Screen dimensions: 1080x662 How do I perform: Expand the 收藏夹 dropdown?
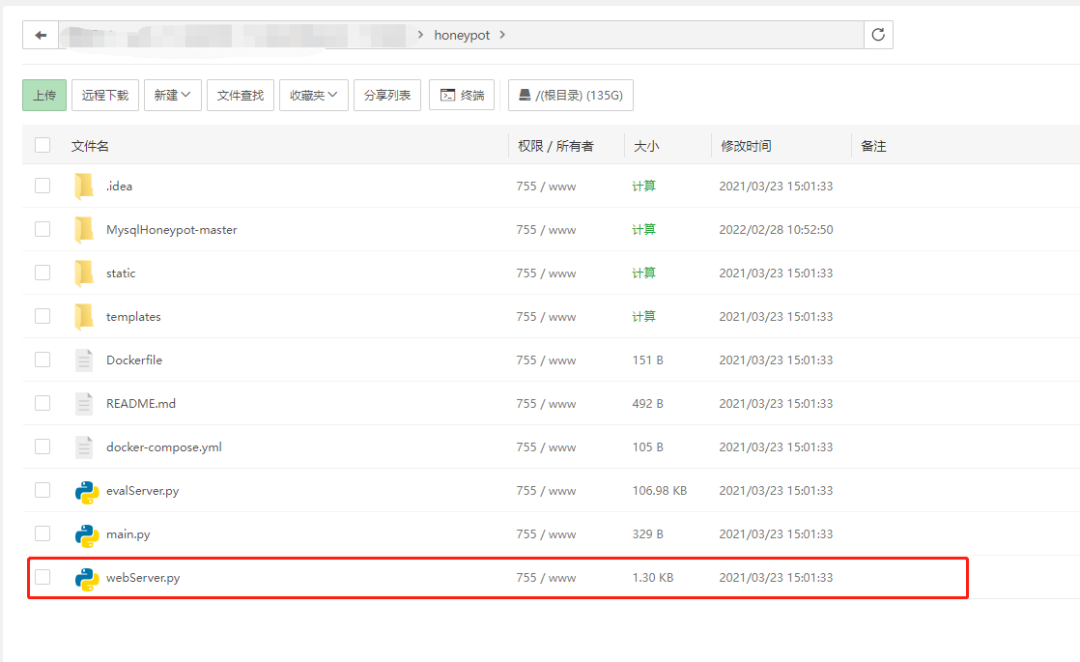click(x=313, y=95)
